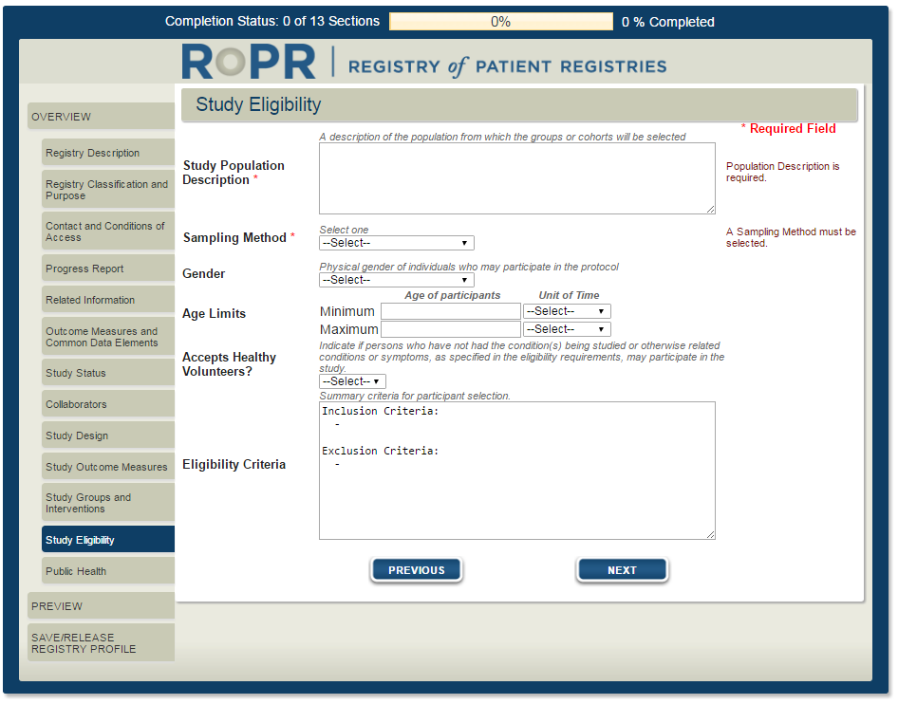Click the RoPR logo

click(249, 62)
